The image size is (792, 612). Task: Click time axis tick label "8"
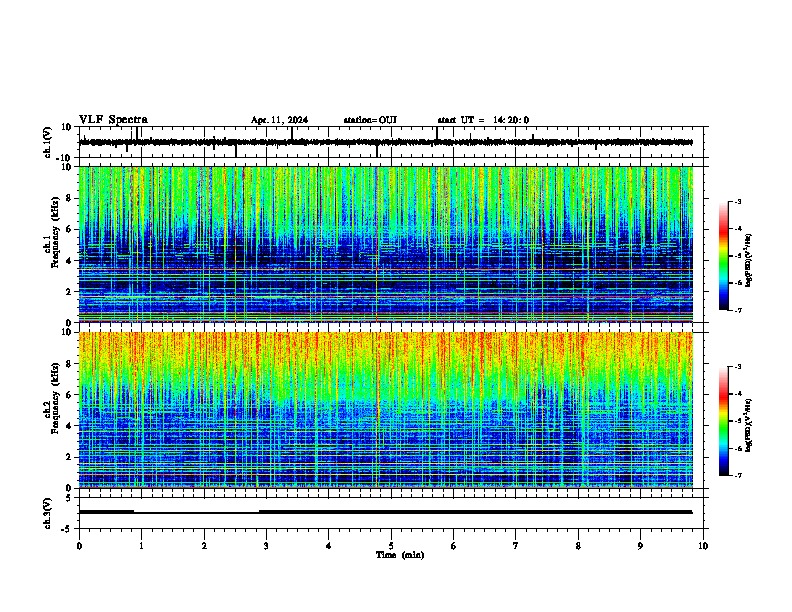(x=578, y=546)
